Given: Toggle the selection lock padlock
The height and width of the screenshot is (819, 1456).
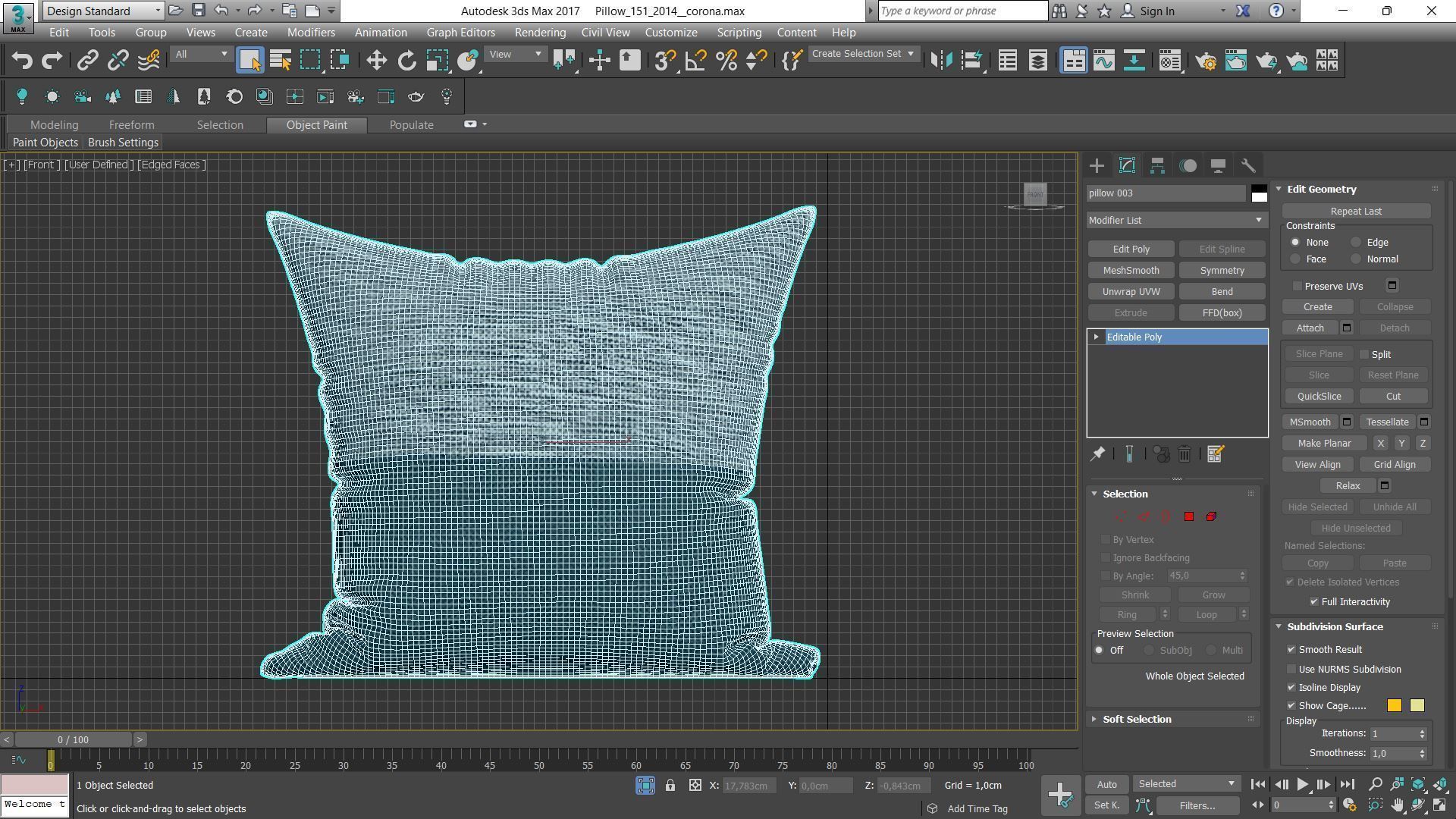Looking at the screenshot, I should click(x=670, y=786).
